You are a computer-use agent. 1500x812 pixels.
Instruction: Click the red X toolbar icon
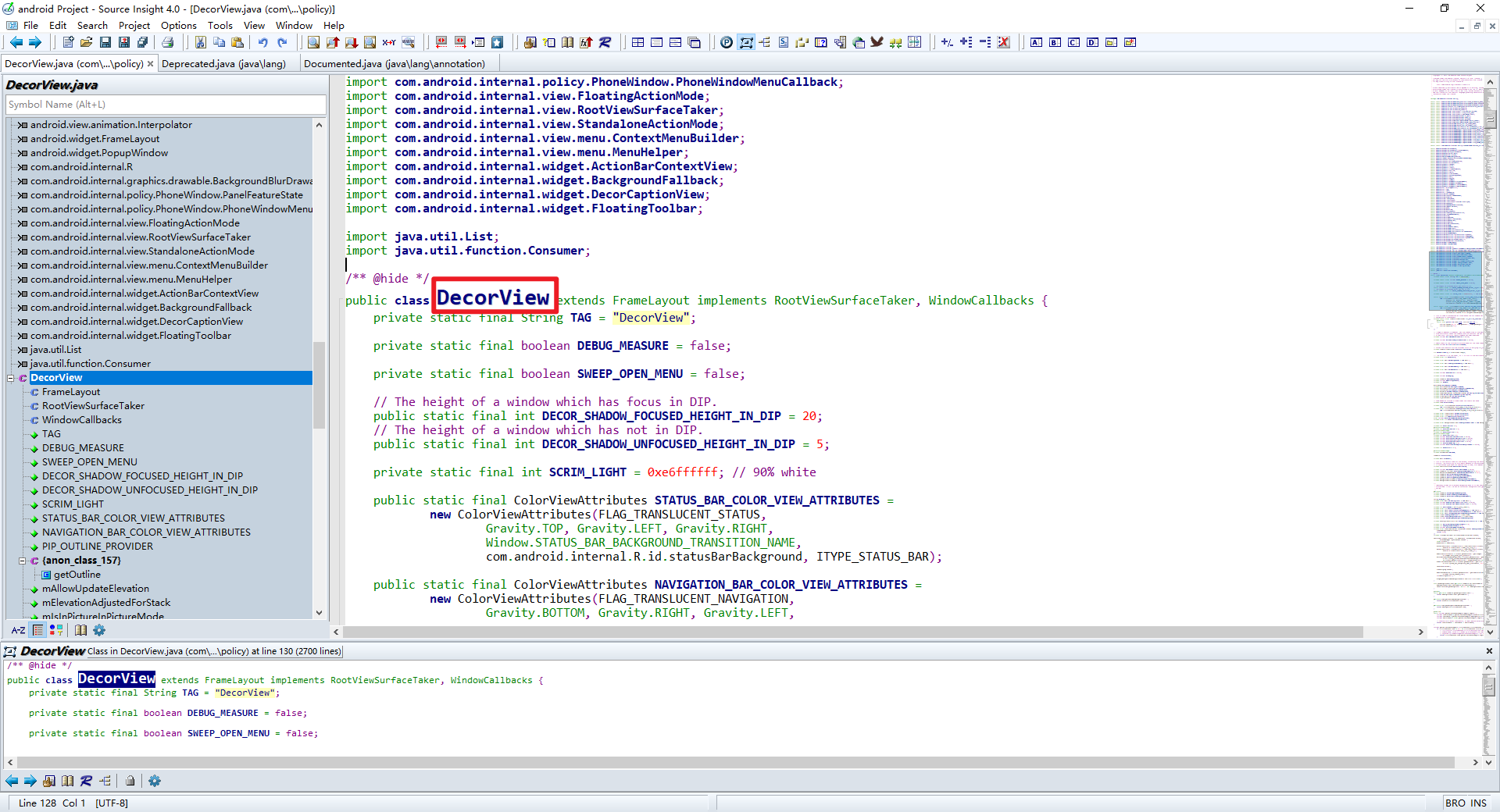[x=1004, y=42]
